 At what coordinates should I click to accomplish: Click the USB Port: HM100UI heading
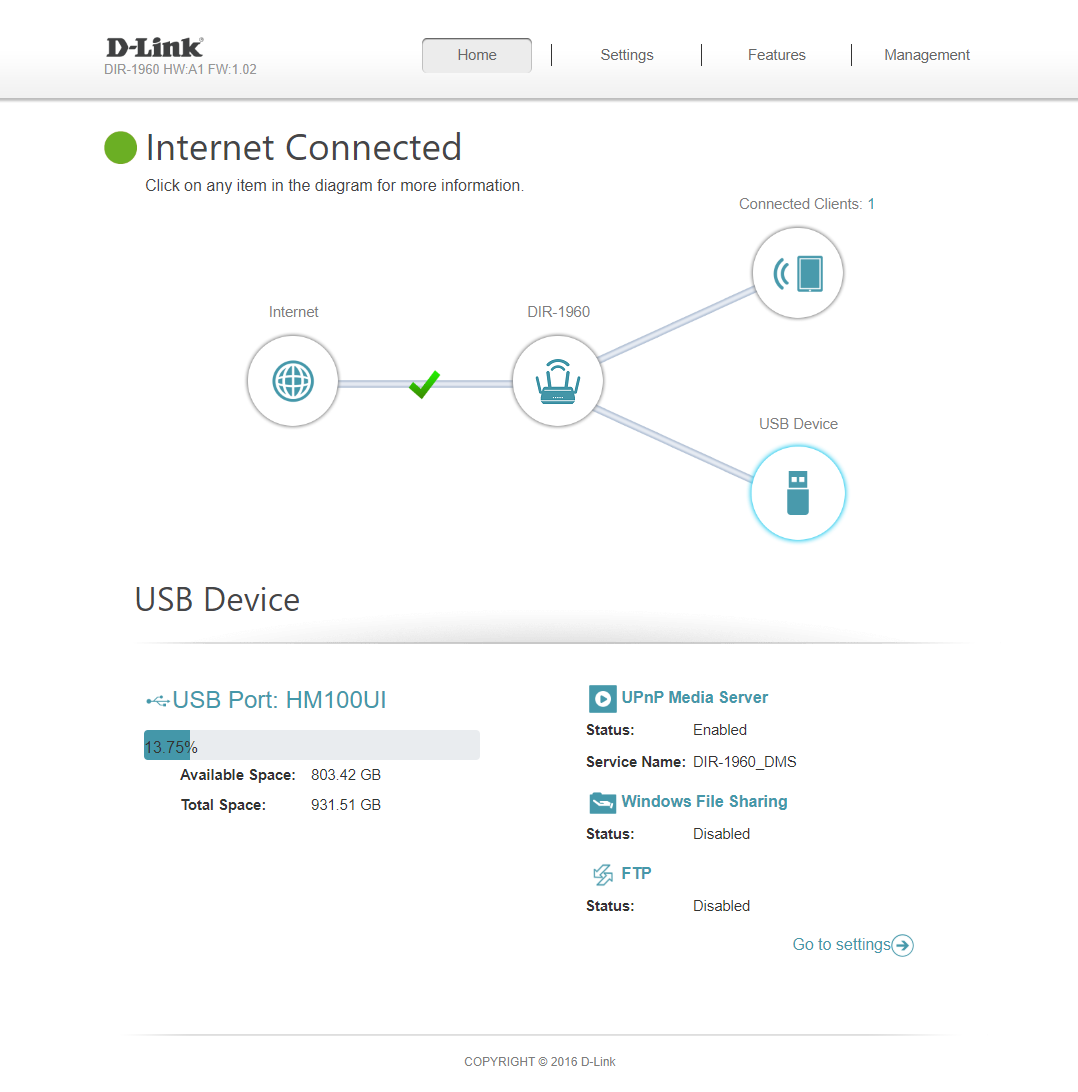(279, 700)
